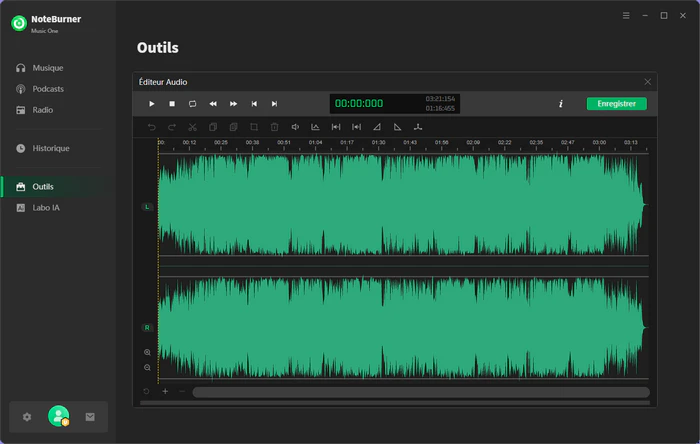Click the fast forward button
This screenshot has height=444, width=700.
coord(233,104)
